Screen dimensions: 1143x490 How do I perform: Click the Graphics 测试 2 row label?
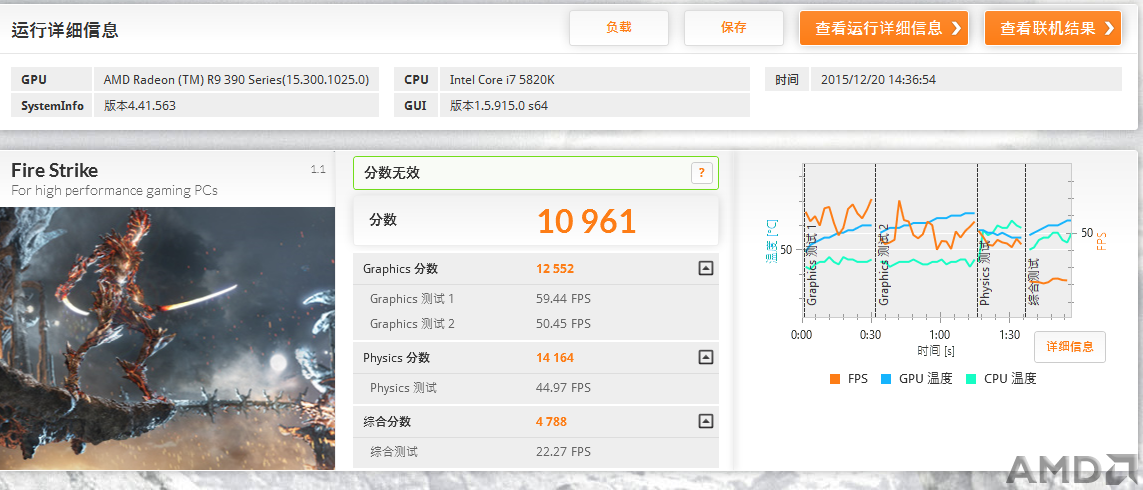coord(413,323)
